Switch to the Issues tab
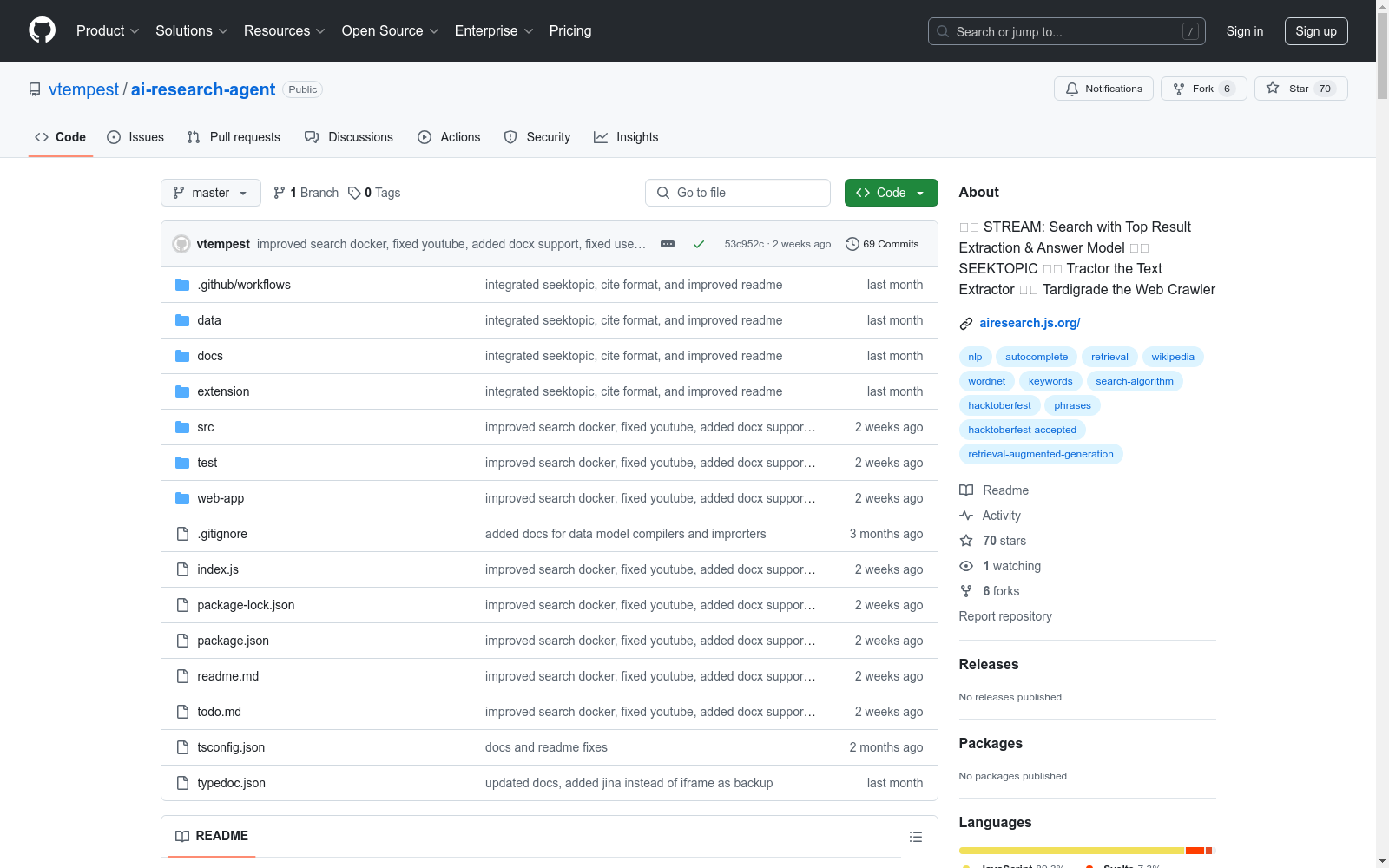1389x868 pixels. click(135, 137)
